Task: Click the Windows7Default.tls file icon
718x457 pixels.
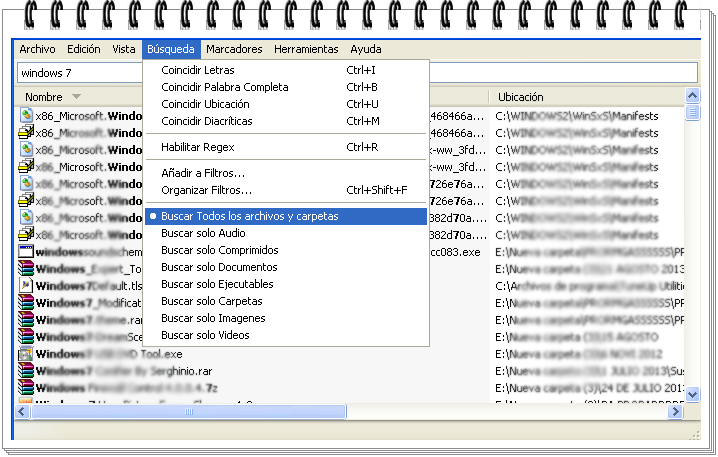Action: point(26,285)
